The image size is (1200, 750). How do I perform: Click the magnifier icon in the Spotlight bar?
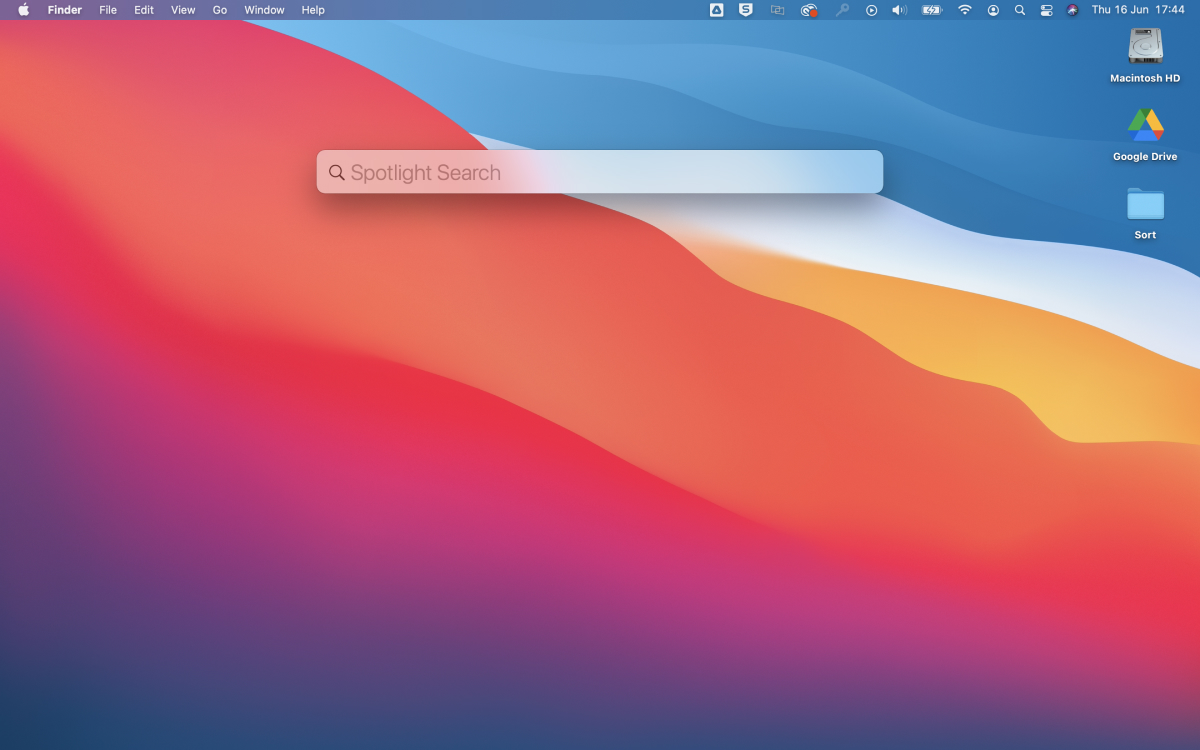(x=337, y=172)
